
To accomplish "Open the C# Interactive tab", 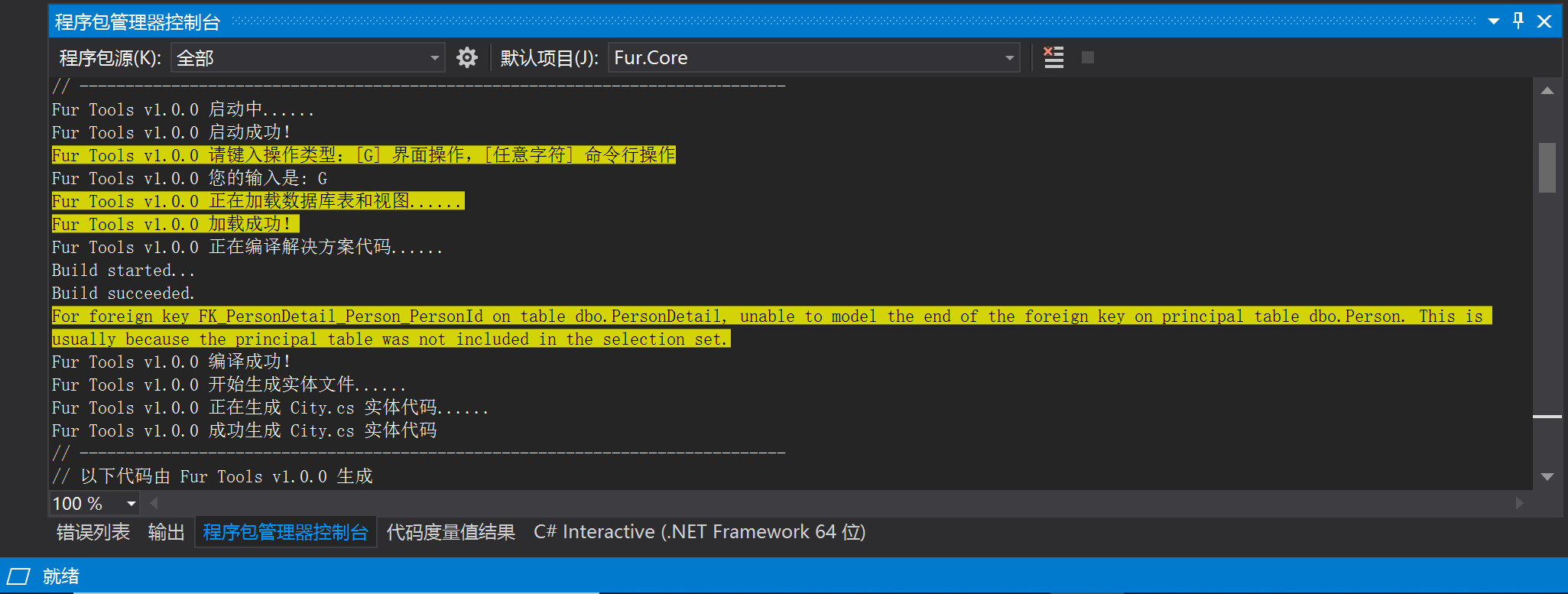I will pyautogui.click(x=699, y=532).
